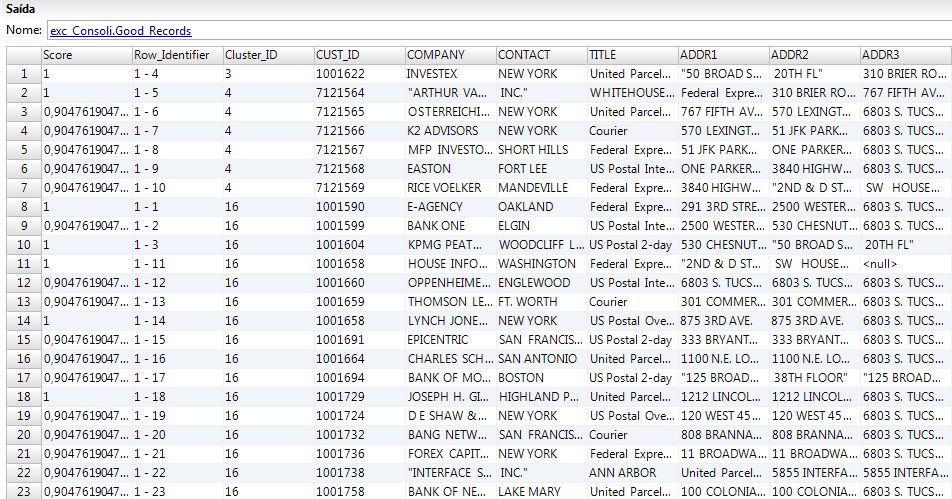Screen dimensions: 952x499
Task: Click company cell RICE VOELKER
Action: click(451, 188)
